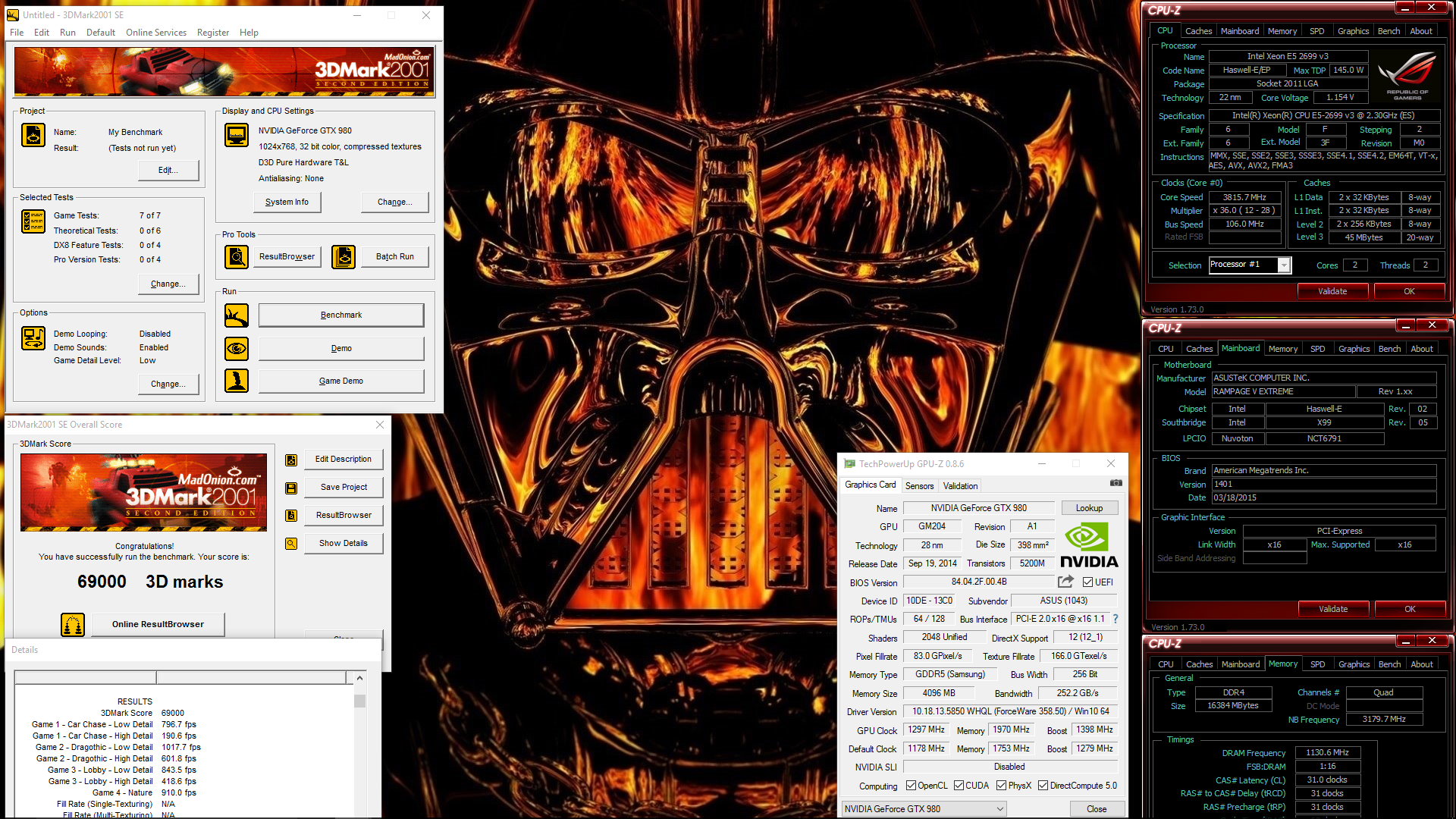The height and width of the screenshot is (819, 1456).
Task: Open the GPU selection dropdown in GPU-Z
Action: click(x=924, y=809)
